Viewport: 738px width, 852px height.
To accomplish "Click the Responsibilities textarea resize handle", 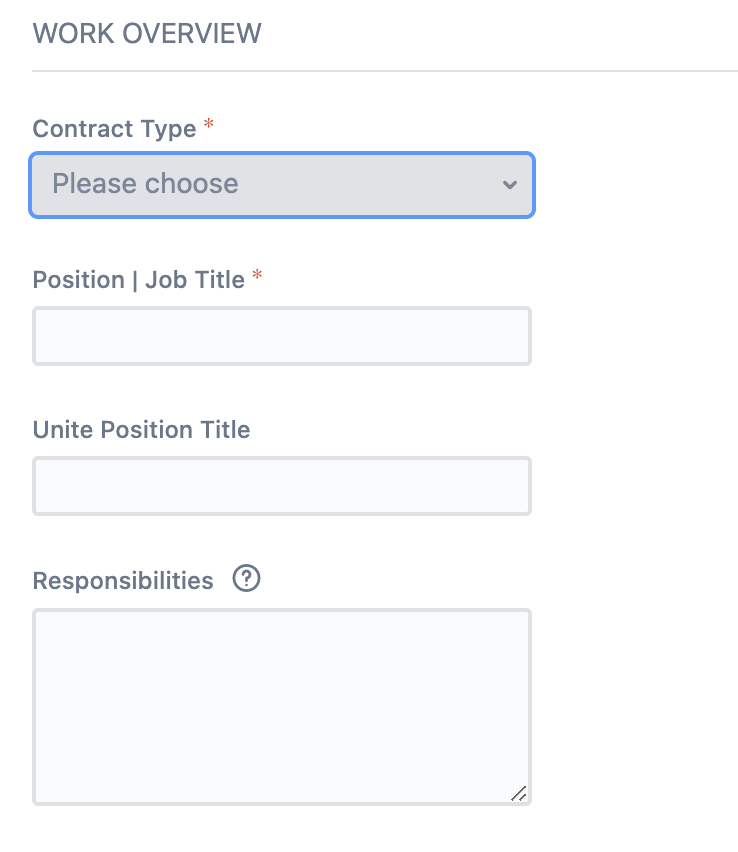I will [519, 793].
